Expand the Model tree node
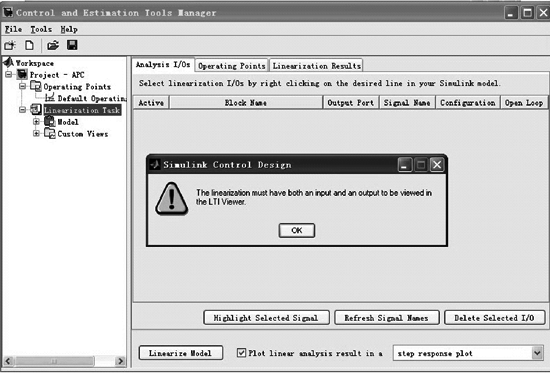 pyautogui.click(x=36, y=122)
